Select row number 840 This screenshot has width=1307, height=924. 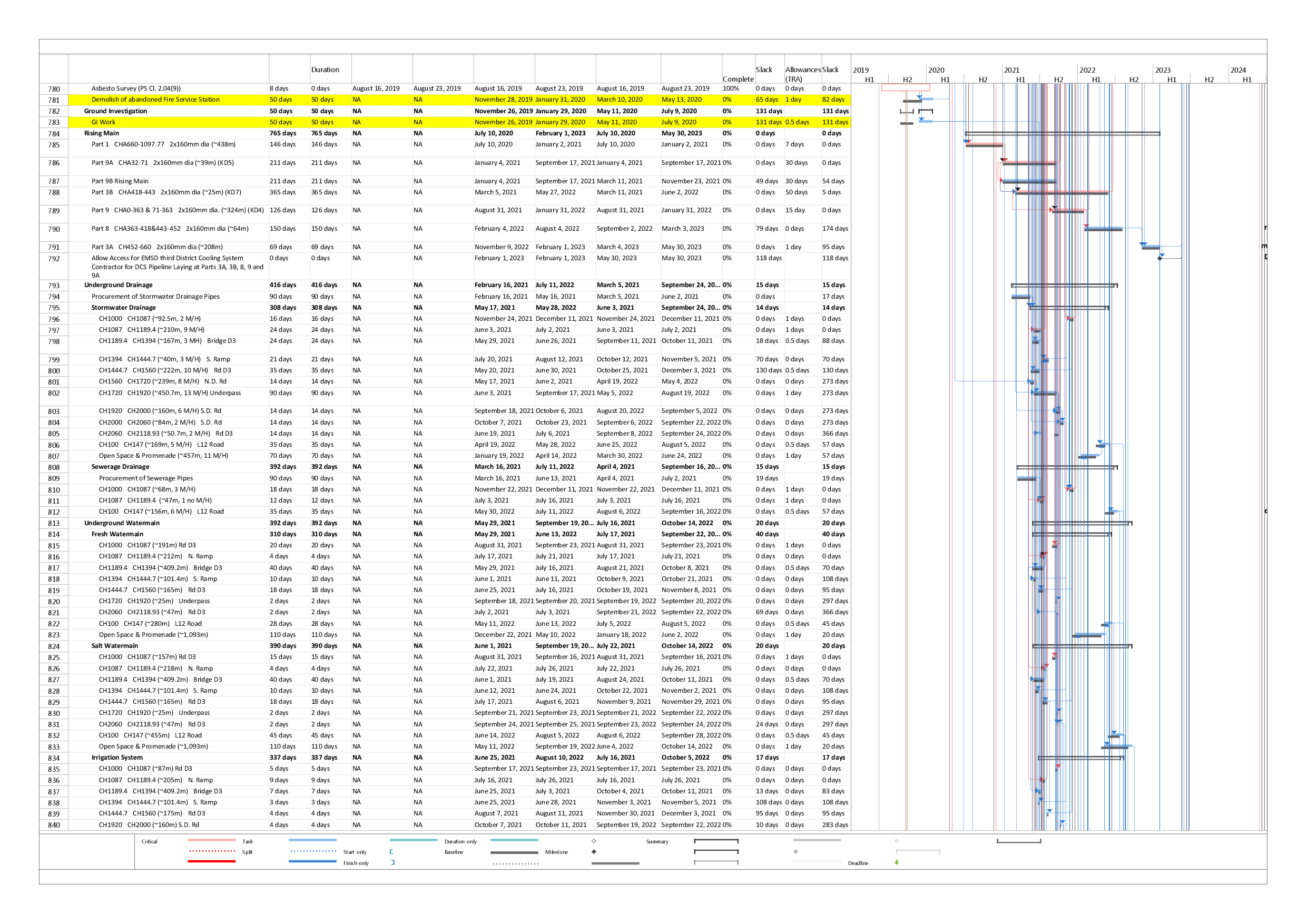pyautogui.click(x=54, y=825)
